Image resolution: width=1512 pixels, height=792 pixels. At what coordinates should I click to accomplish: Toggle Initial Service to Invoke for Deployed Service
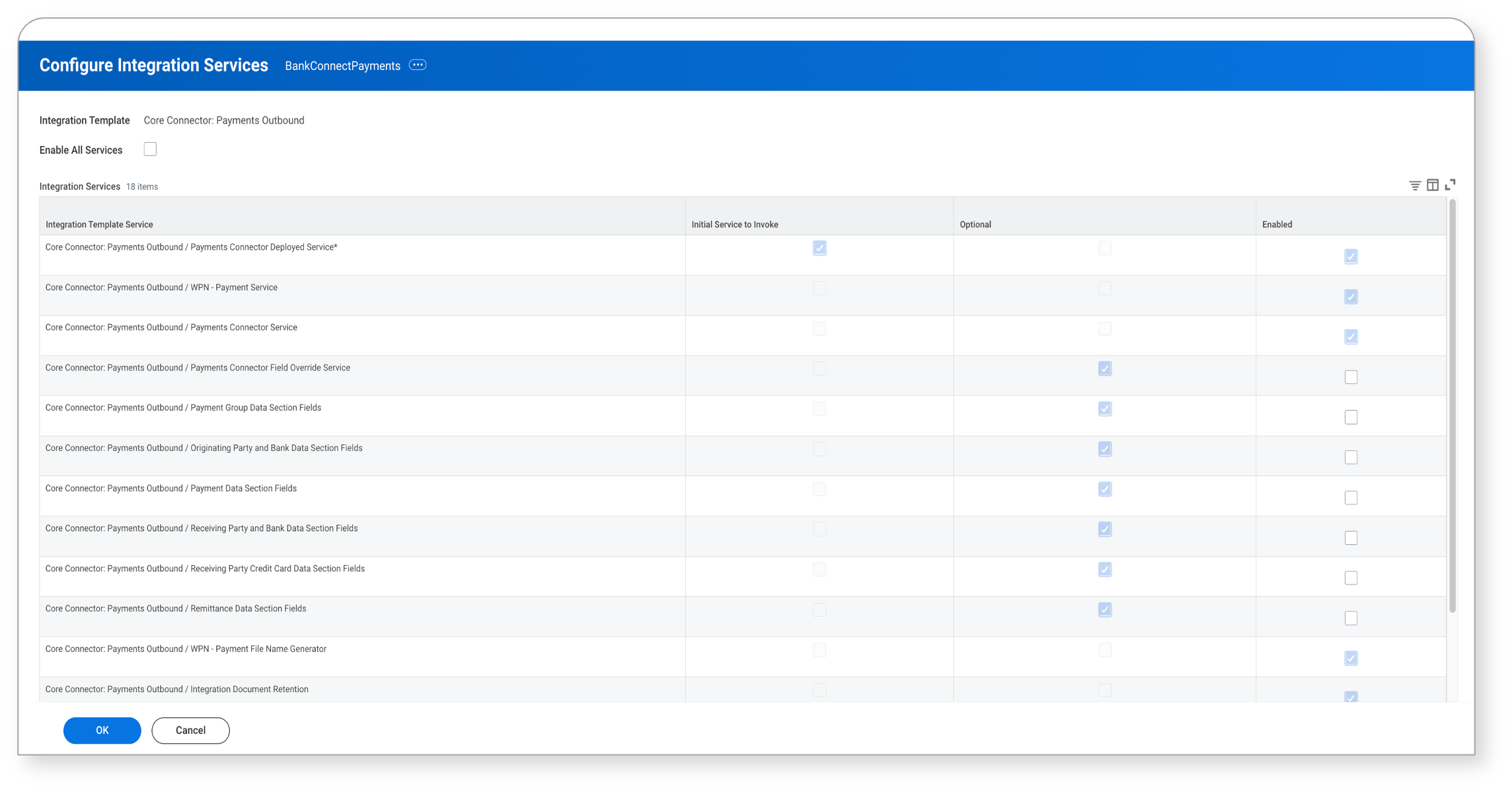click(819, 248)
